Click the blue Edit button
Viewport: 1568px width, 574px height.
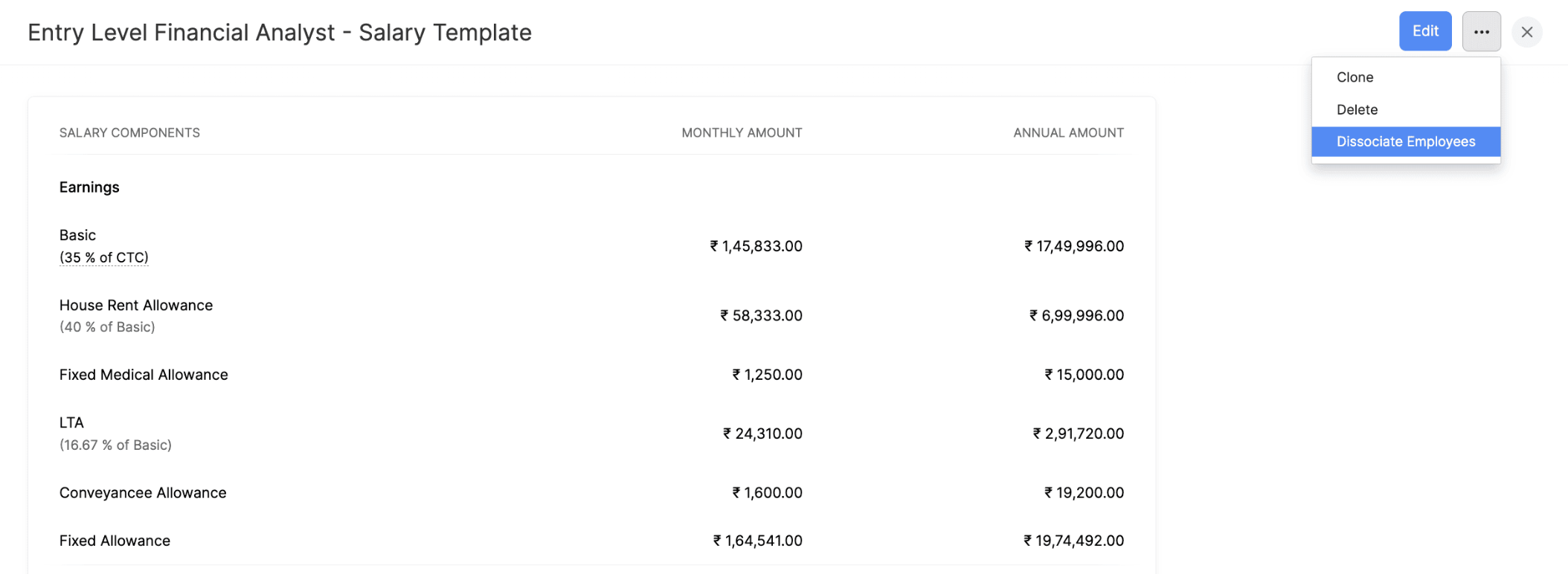click(x=1424, y=31)
